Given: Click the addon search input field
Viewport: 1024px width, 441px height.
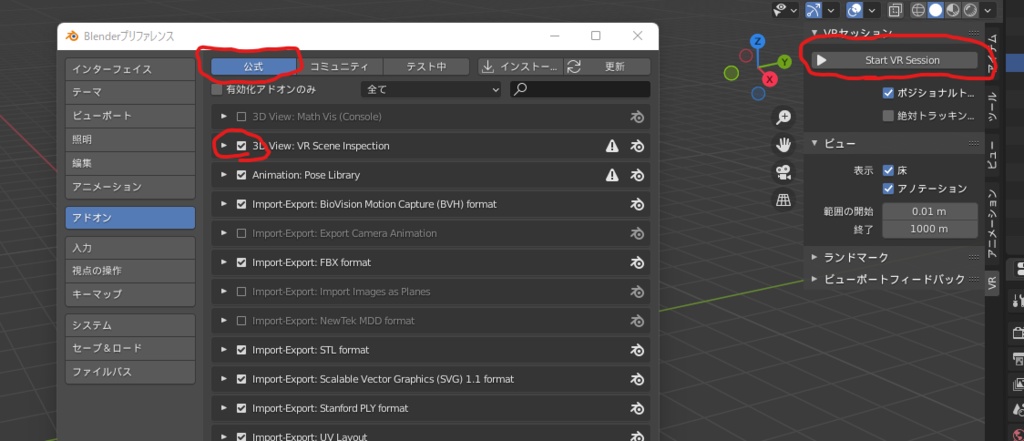Looking at the screenshot, I should (x=580, y=90).
